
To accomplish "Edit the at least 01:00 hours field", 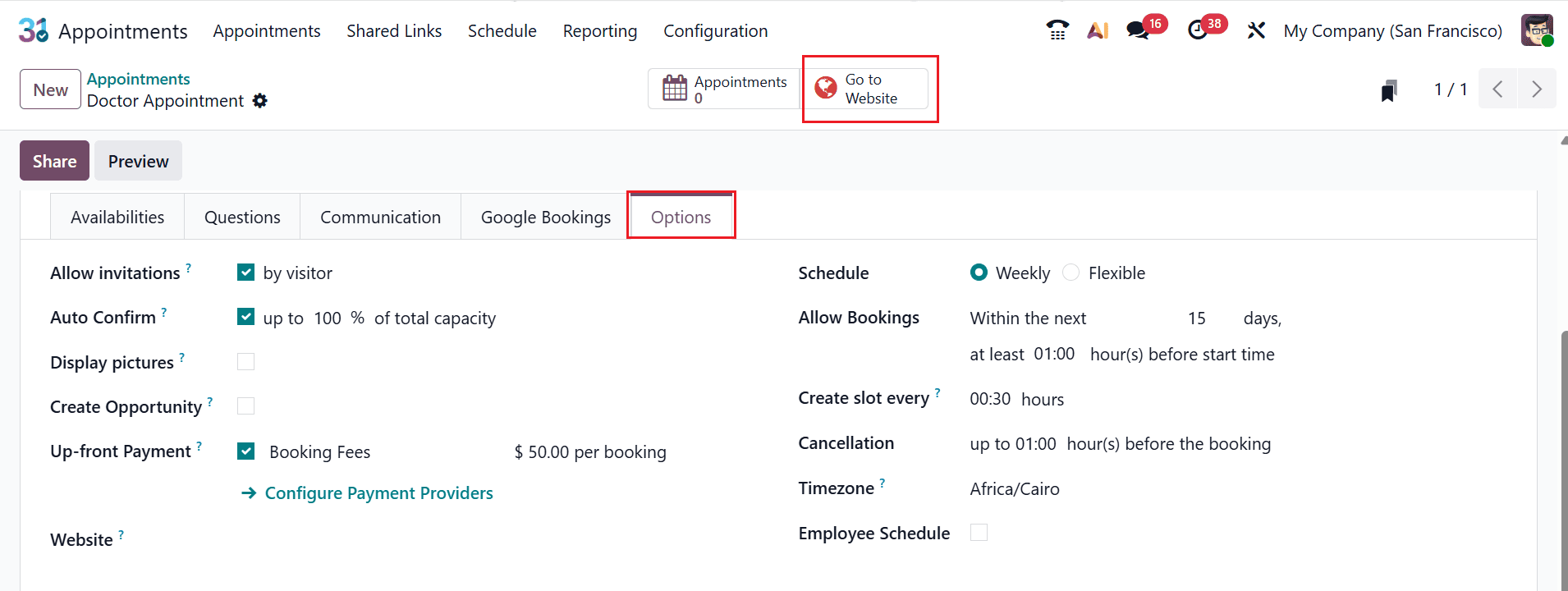I will pyautogui.click(x=1054, y=354).
